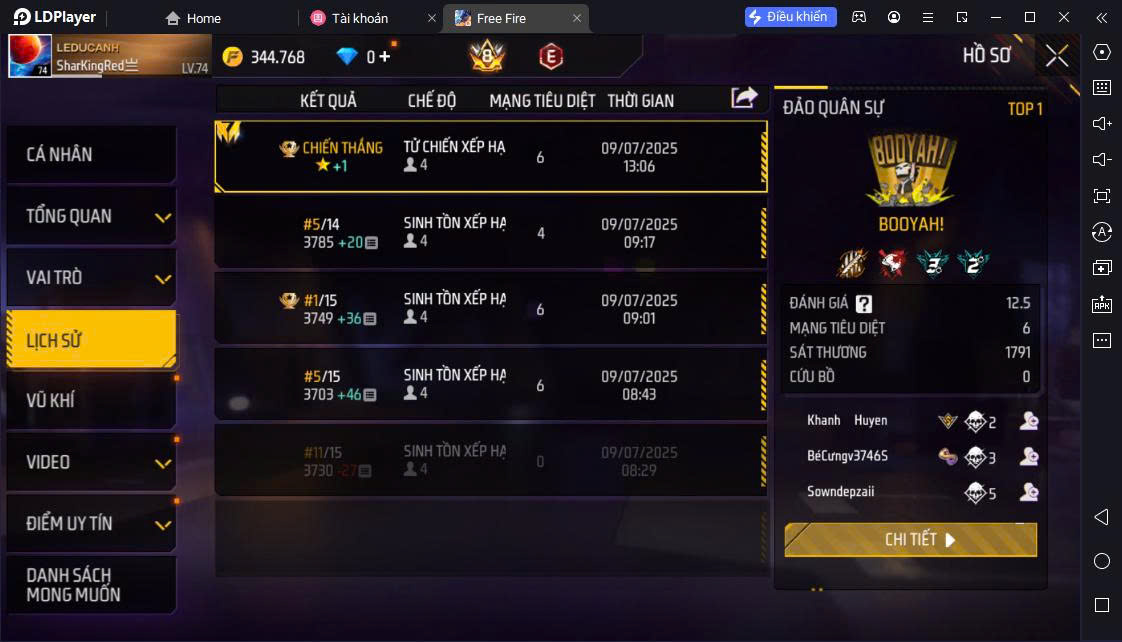
Task: Click LDPlayer volume up icon
Action: [1102, 124]
